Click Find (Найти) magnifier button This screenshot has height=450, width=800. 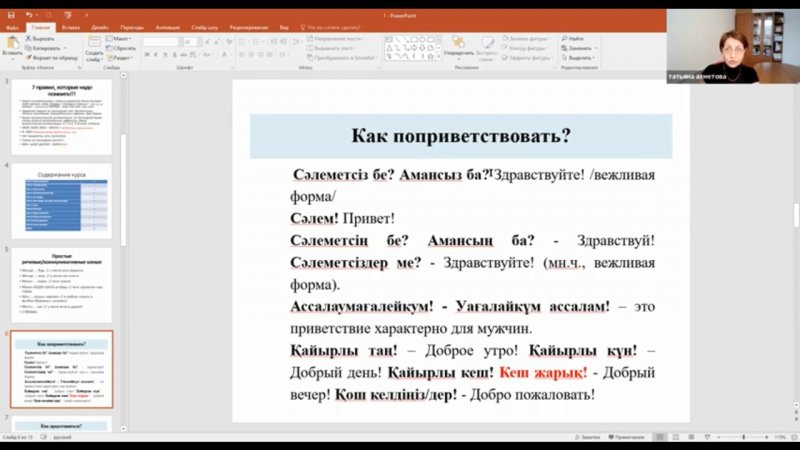tap(572, 39)
